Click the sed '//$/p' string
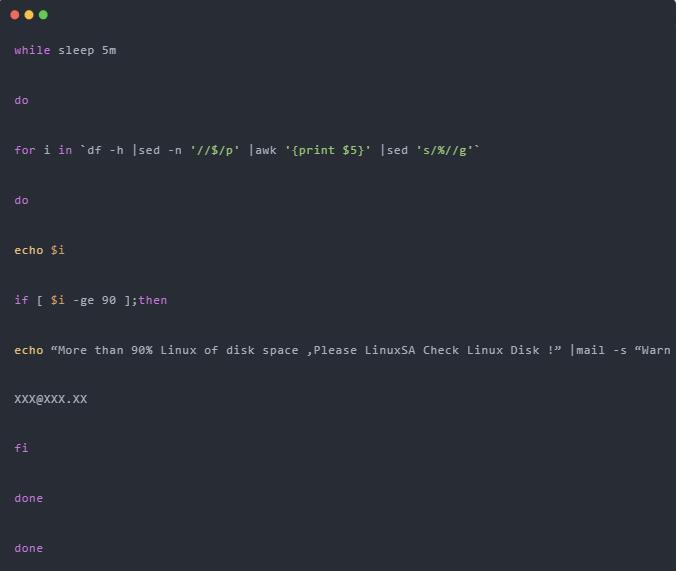 214,150
